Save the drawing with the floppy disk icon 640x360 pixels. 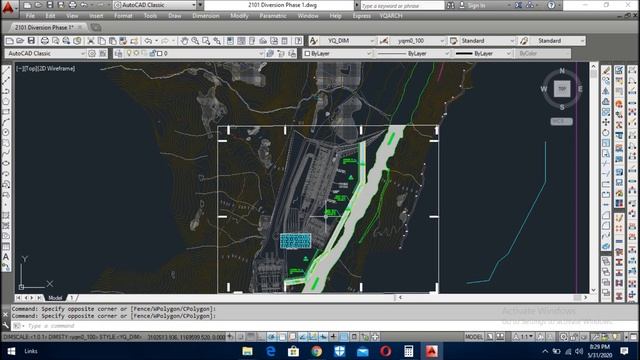coord(31,41)
